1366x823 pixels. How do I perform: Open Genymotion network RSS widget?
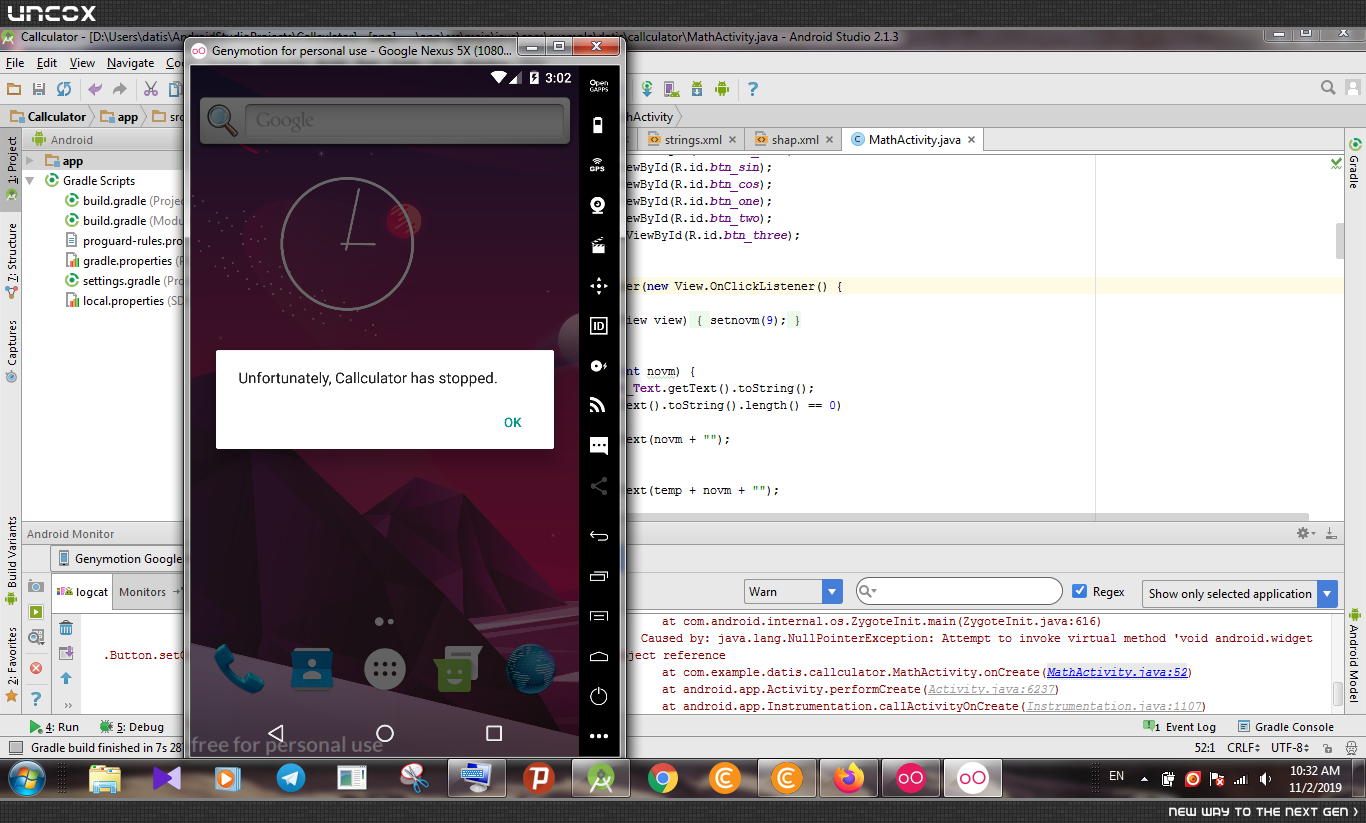pyautogui.click(x=598, y=405)
